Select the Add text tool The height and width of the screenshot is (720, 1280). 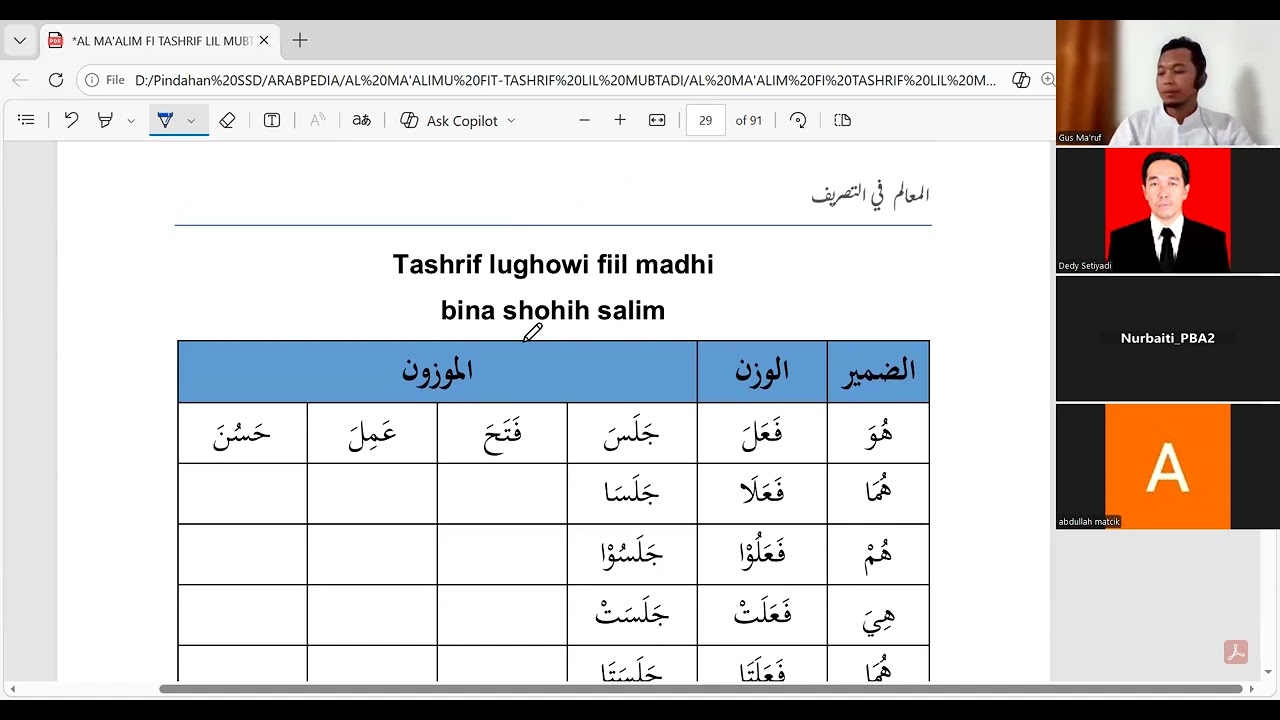point(272,120)
